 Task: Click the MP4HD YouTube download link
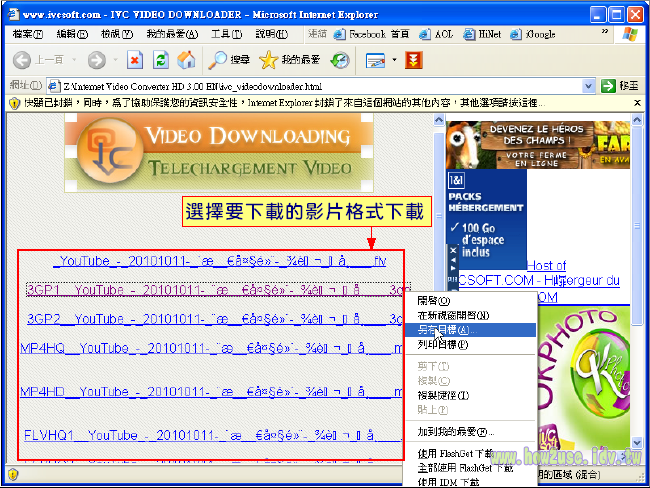[x=211, y=392]
